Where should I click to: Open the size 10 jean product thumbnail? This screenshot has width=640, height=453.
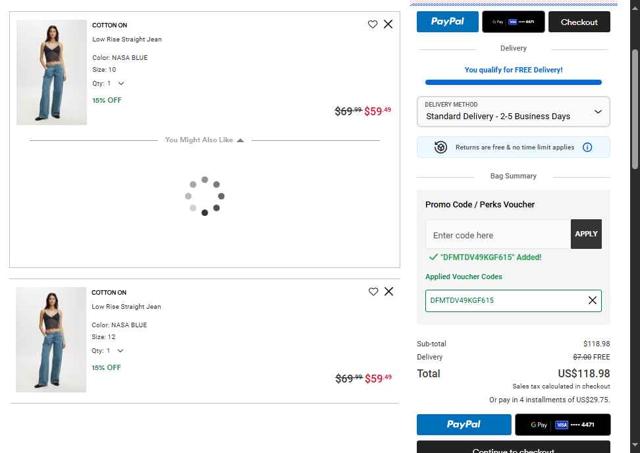[51, 73]
